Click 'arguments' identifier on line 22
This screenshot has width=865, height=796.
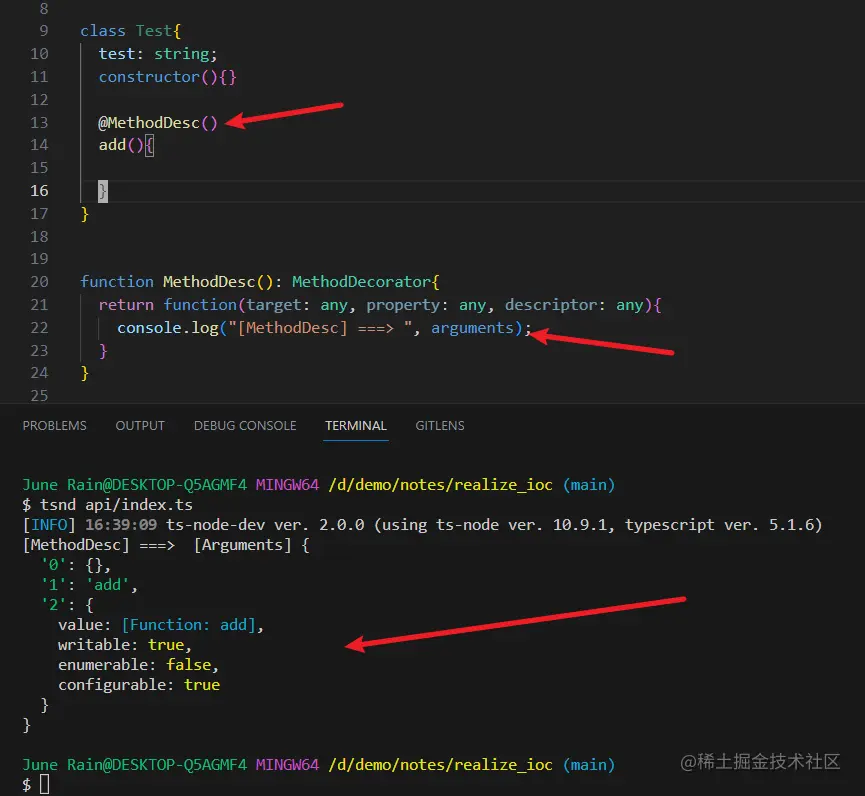tap(472, 328)
